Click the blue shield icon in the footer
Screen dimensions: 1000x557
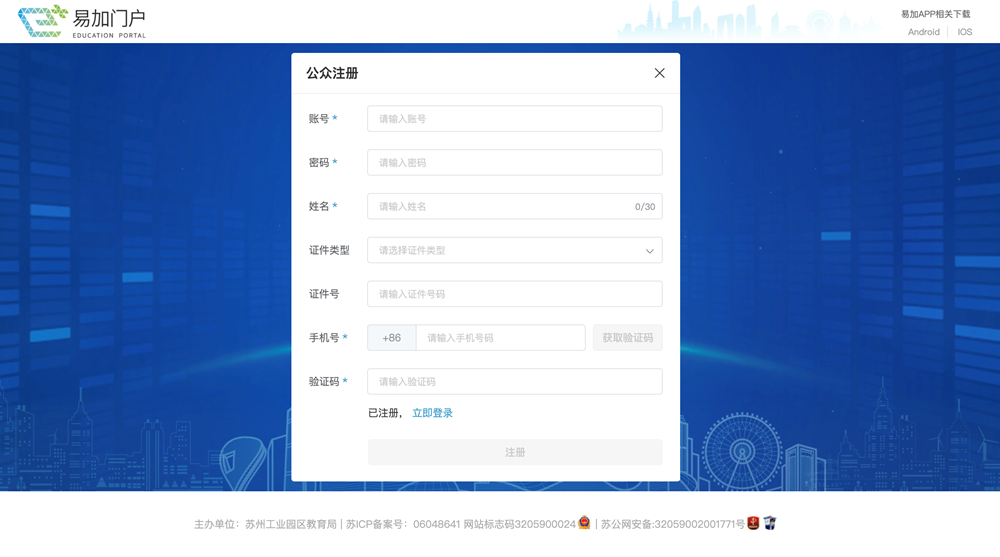[770, 523]
